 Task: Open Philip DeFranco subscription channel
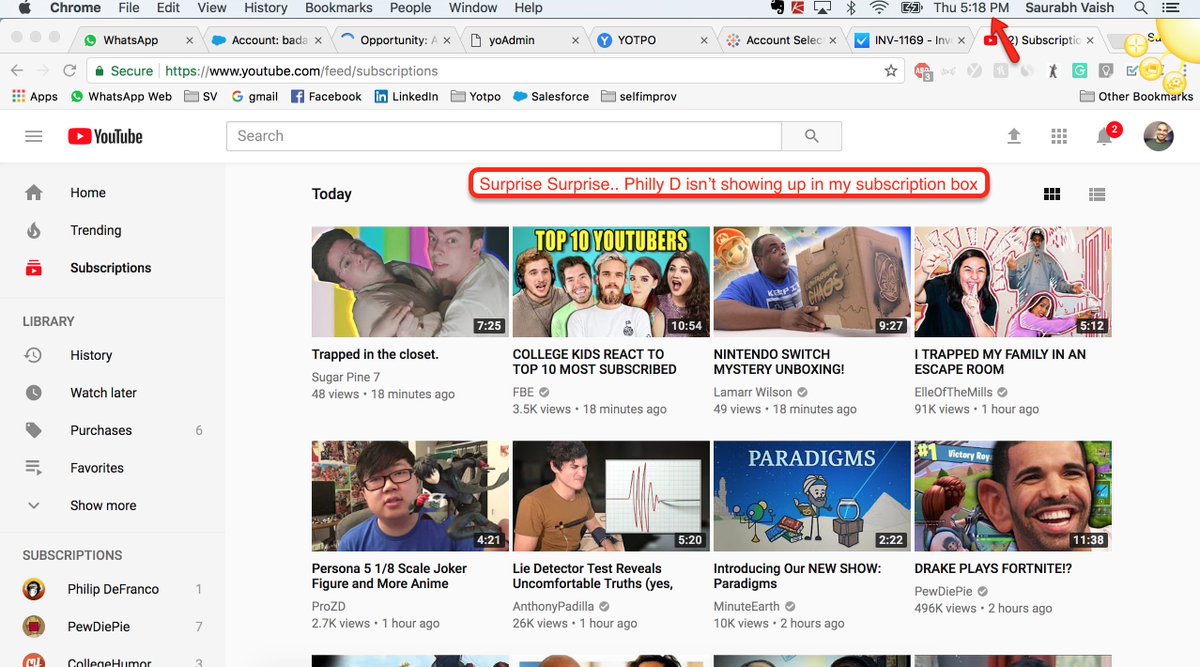[112, 589]
